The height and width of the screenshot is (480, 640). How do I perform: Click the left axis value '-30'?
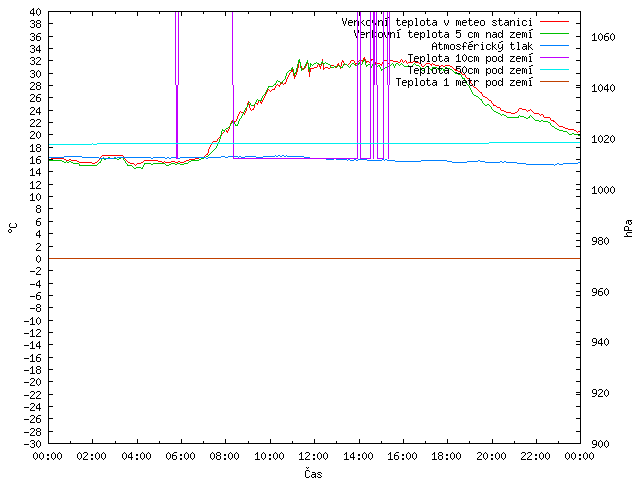click(x=33, y=444)
